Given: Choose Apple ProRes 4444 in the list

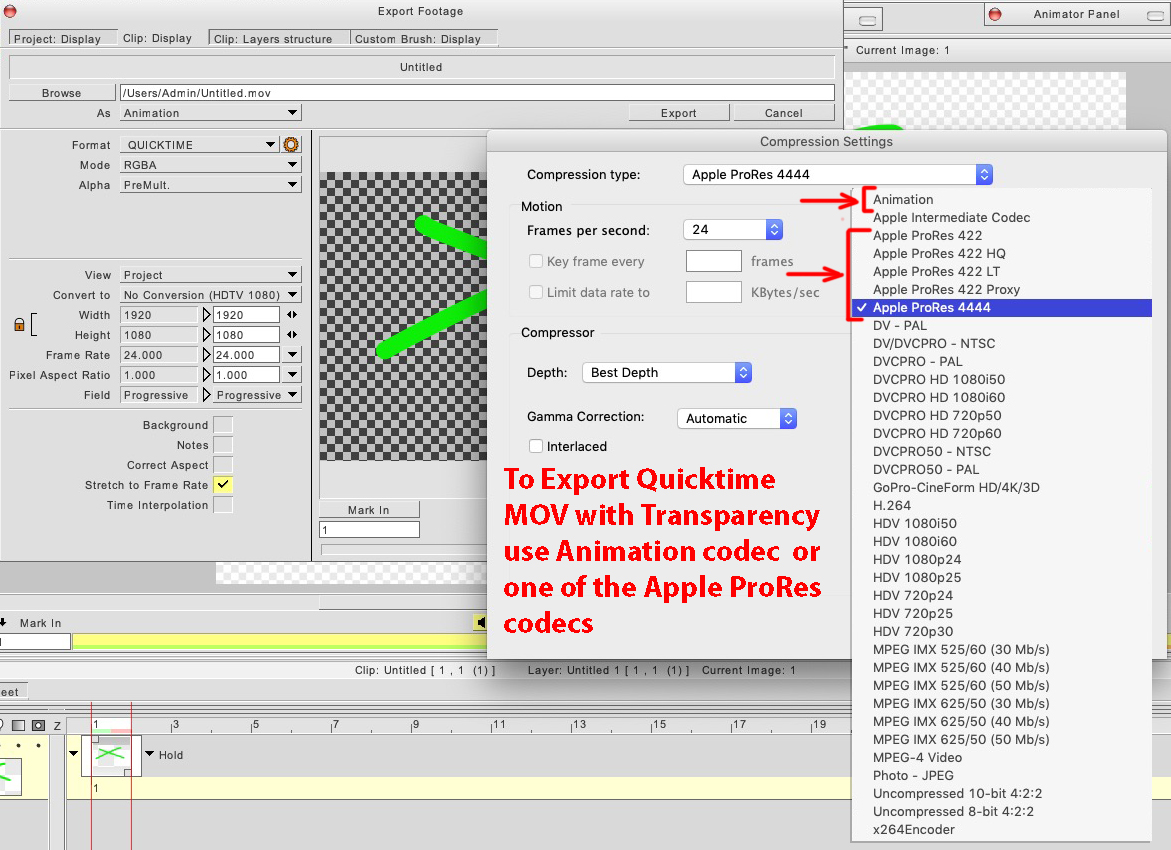Looking at the screenshot, I should coord(1001,307).
